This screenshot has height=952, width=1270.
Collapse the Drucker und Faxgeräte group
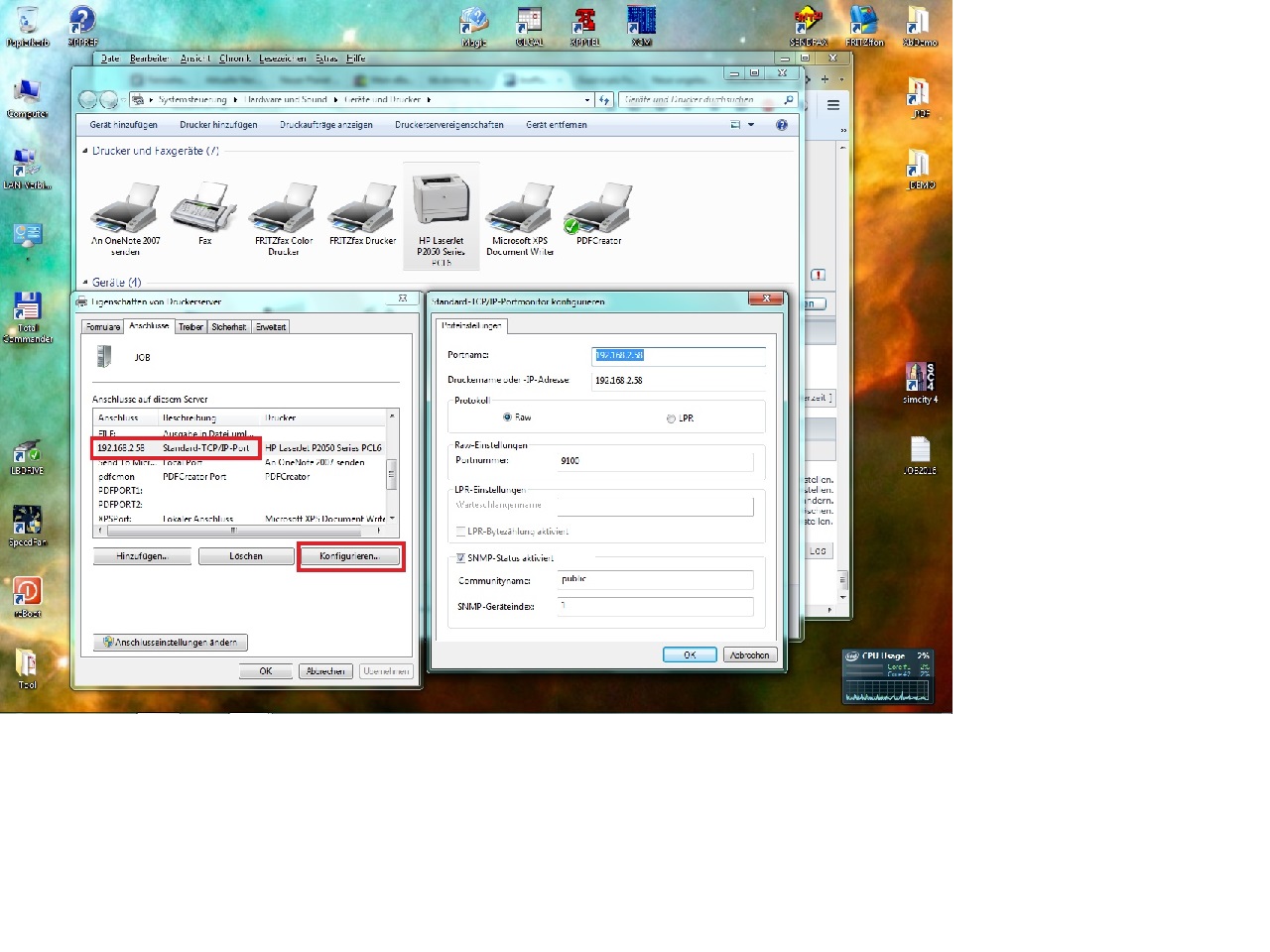coord(84,151)
